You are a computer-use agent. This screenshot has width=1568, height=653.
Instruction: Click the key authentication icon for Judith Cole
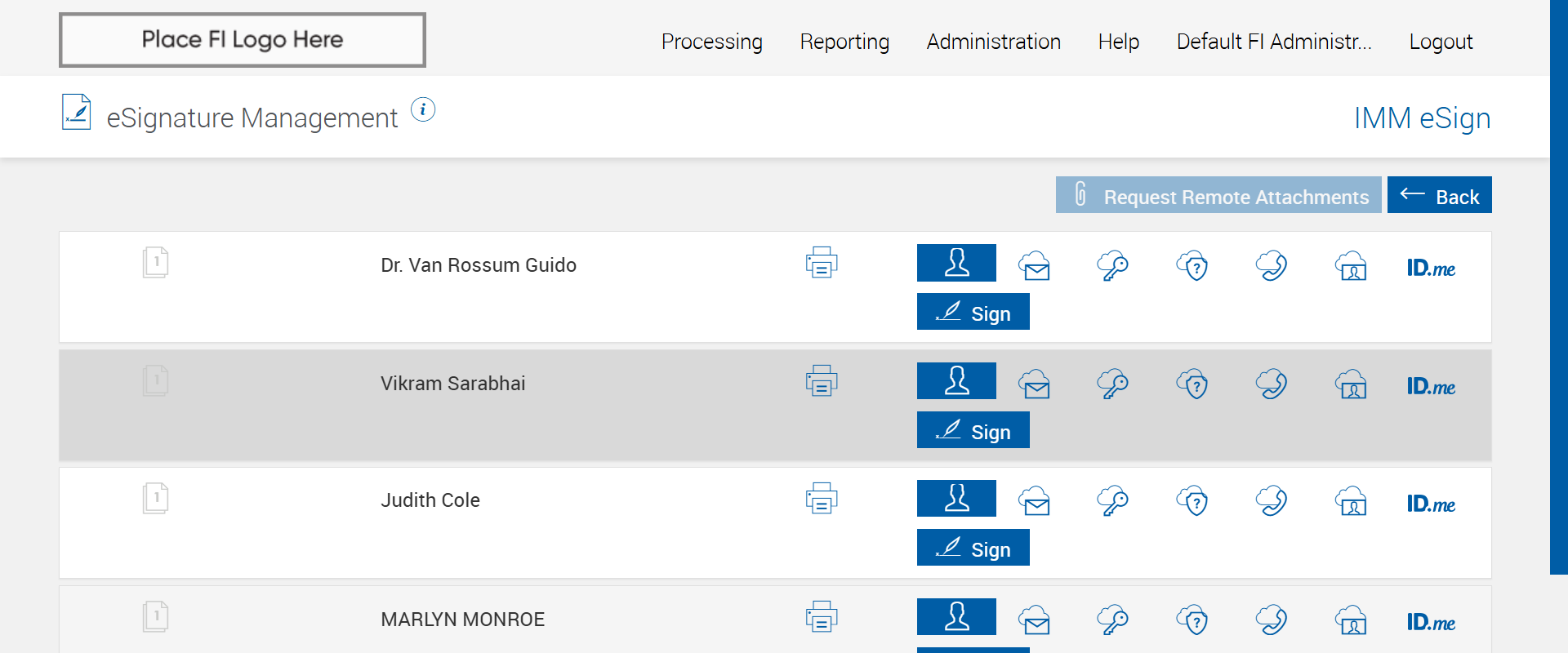(x=1112, y=501)
